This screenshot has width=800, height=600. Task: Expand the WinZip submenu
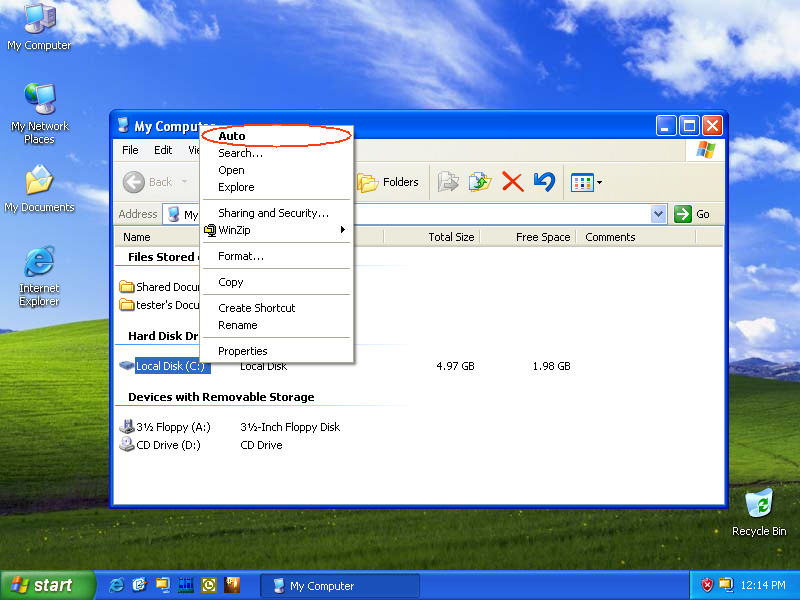pyautogui.click(x=277, y=230)
